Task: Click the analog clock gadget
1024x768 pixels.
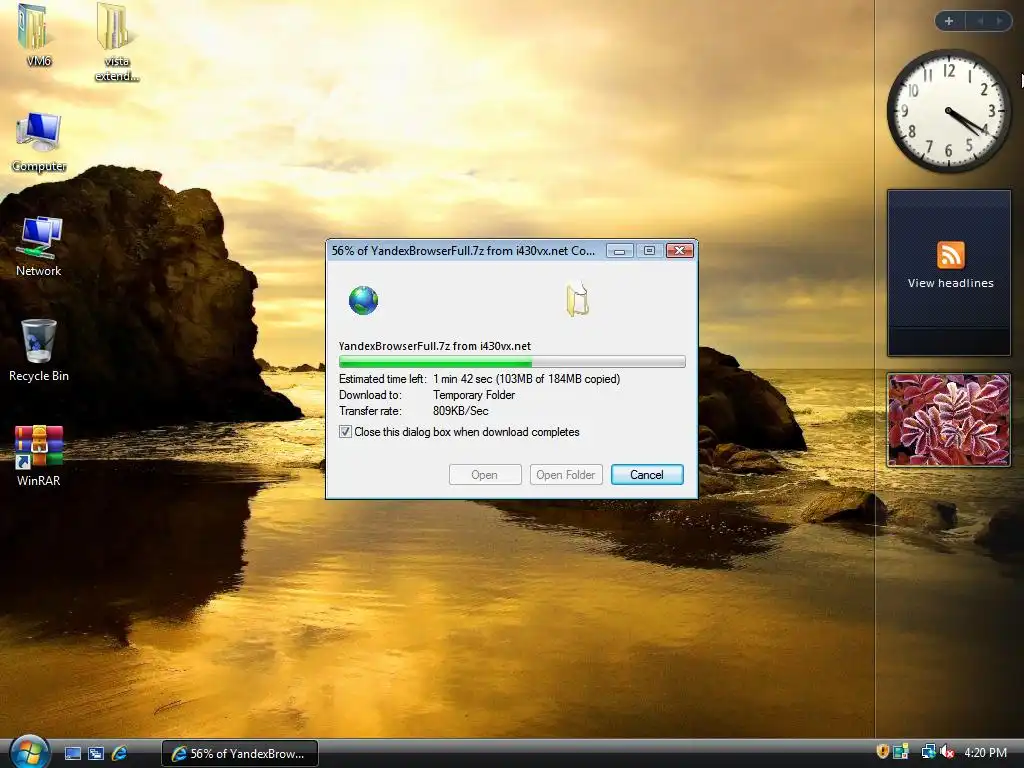Action: pos(948,112)
